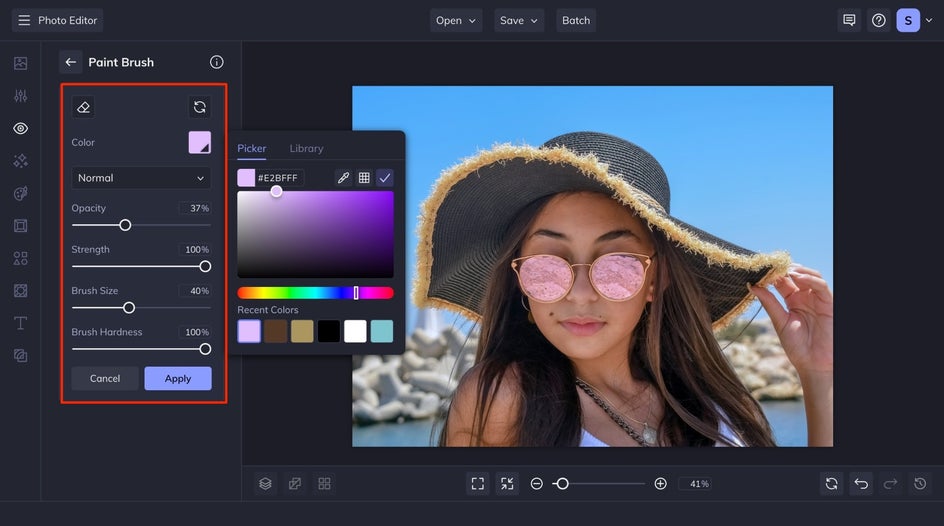Open the Textures sidebar icon
This screenshot has height=526, width=944.
click(x=20, y=291)
